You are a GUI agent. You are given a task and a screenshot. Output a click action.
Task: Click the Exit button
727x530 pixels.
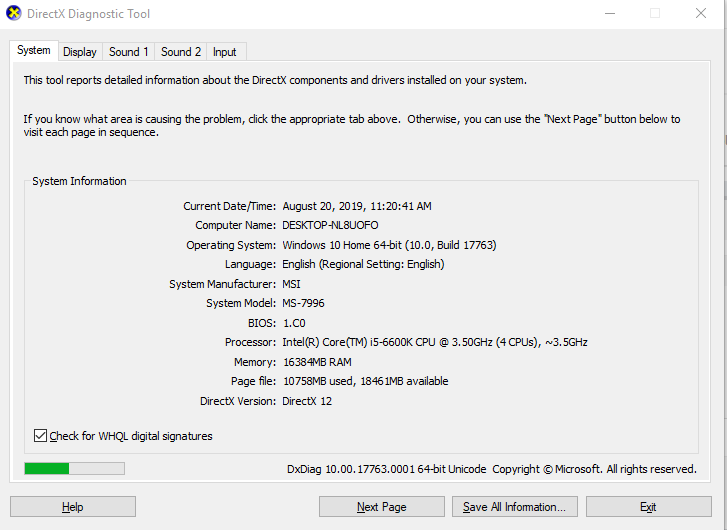point(649,507)
